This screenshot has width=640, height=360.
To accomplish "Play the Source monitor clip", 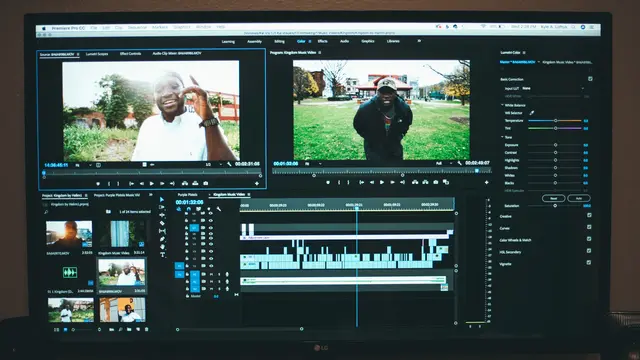I will point(152,184).
